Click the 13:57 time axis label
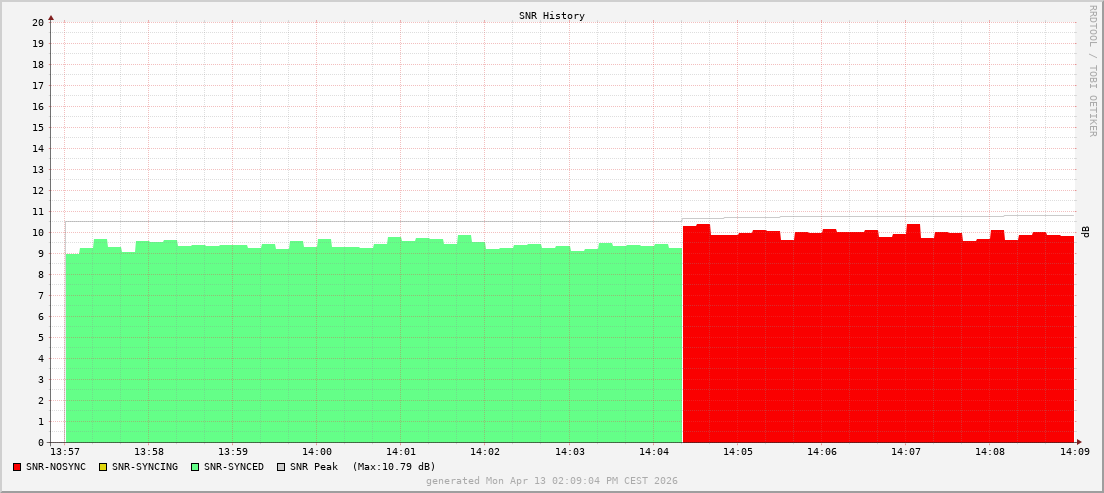This screenshot has height=493, width=1104. (x=65, y=452)
